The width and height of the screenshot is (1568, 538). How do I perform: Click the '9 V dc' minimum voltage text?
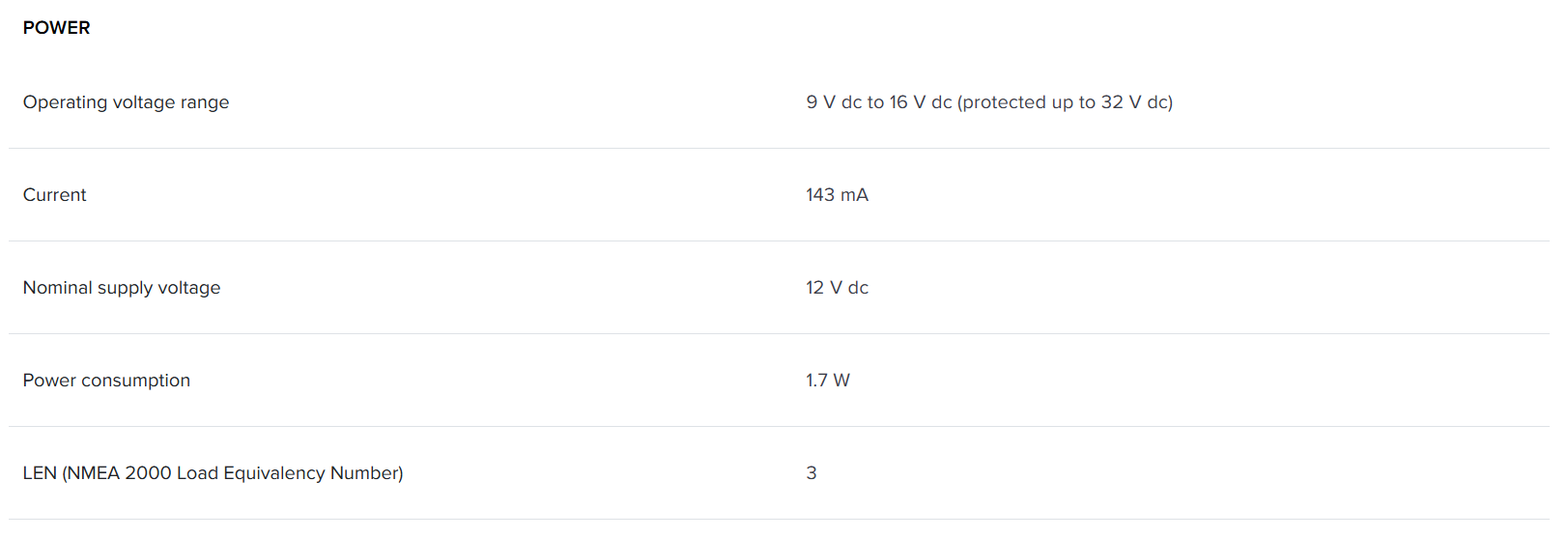click(x=833, y=102)
